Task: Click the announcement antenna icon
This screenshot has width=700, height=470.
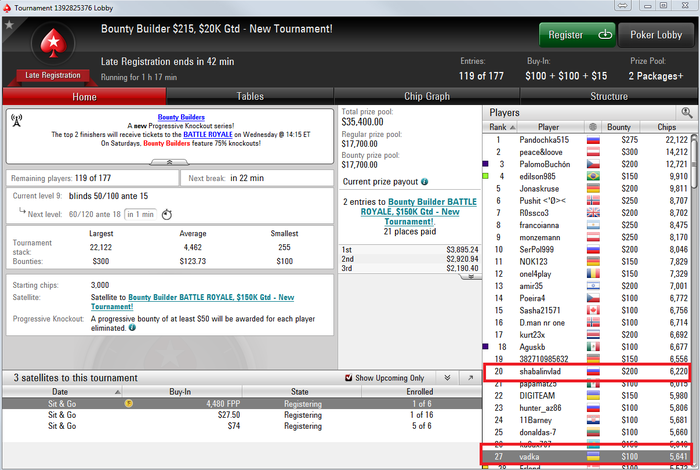Action: [x=17, y=121]
